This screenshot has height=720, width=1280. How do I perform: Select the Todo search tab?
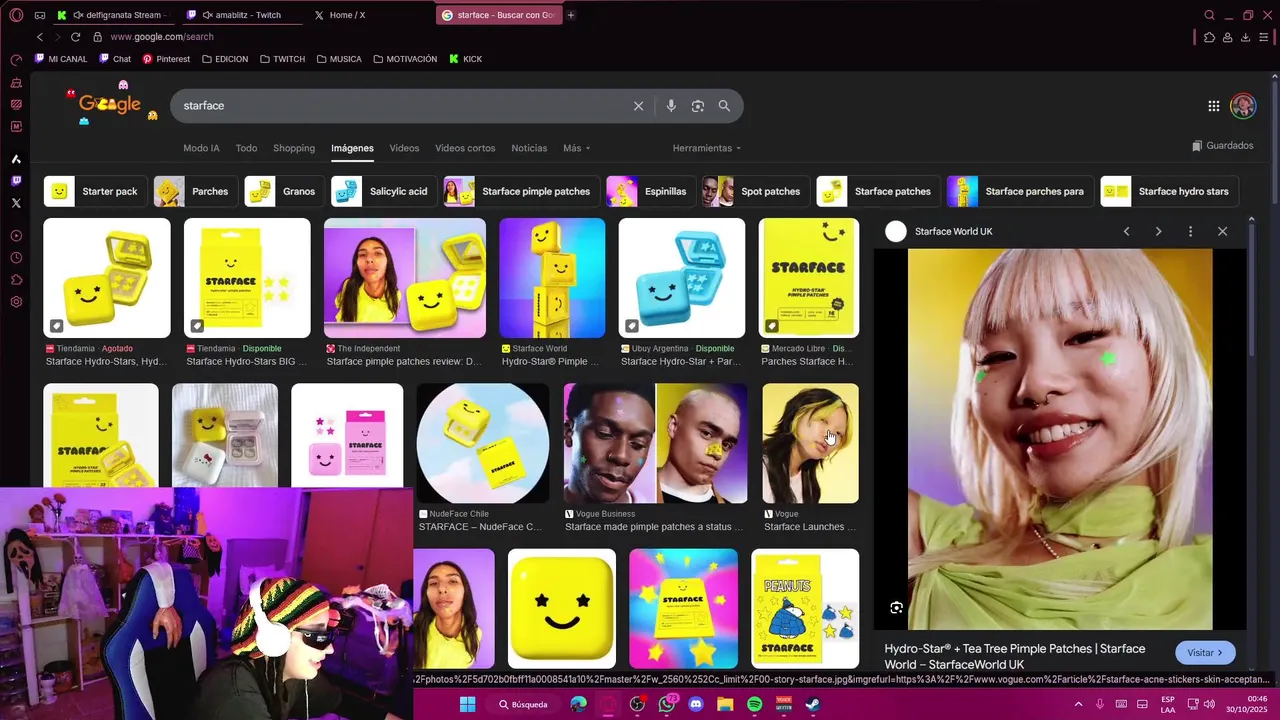[246, 148]
